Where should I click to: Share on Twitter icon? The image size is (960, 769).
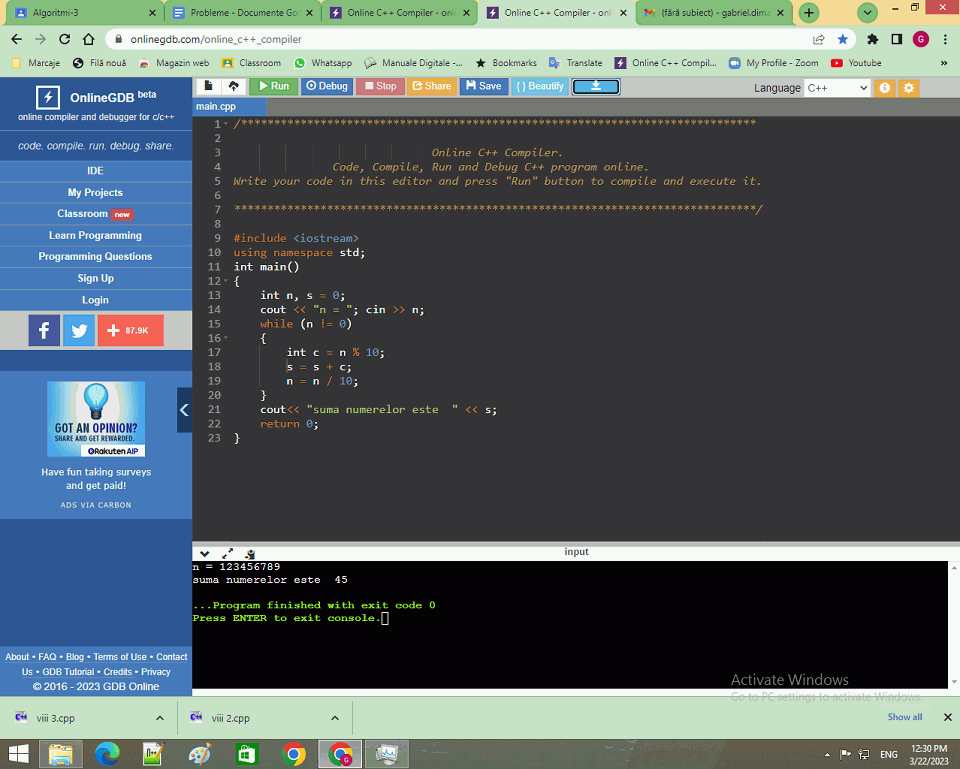[x=79, y=330]
